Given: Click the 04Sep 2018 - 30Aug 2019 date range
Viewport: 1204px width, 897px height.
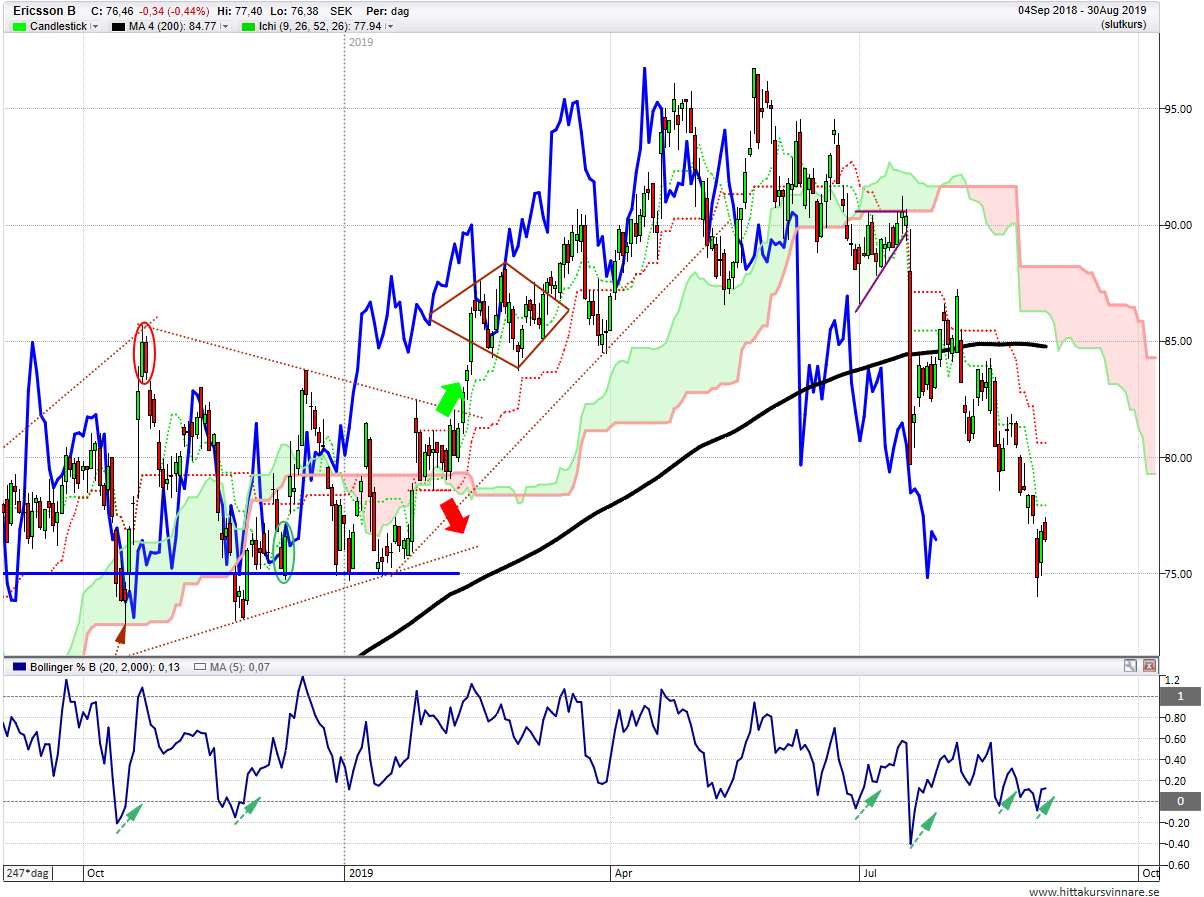Looking at the screenshot, I should click(x=1083, y=10).
